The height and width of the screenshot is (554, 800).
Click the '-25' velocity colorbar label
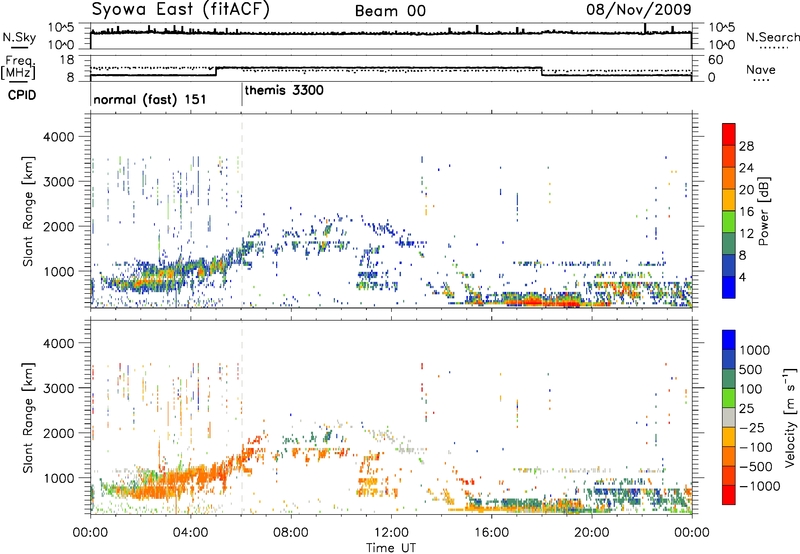click(x=751, y=427)
